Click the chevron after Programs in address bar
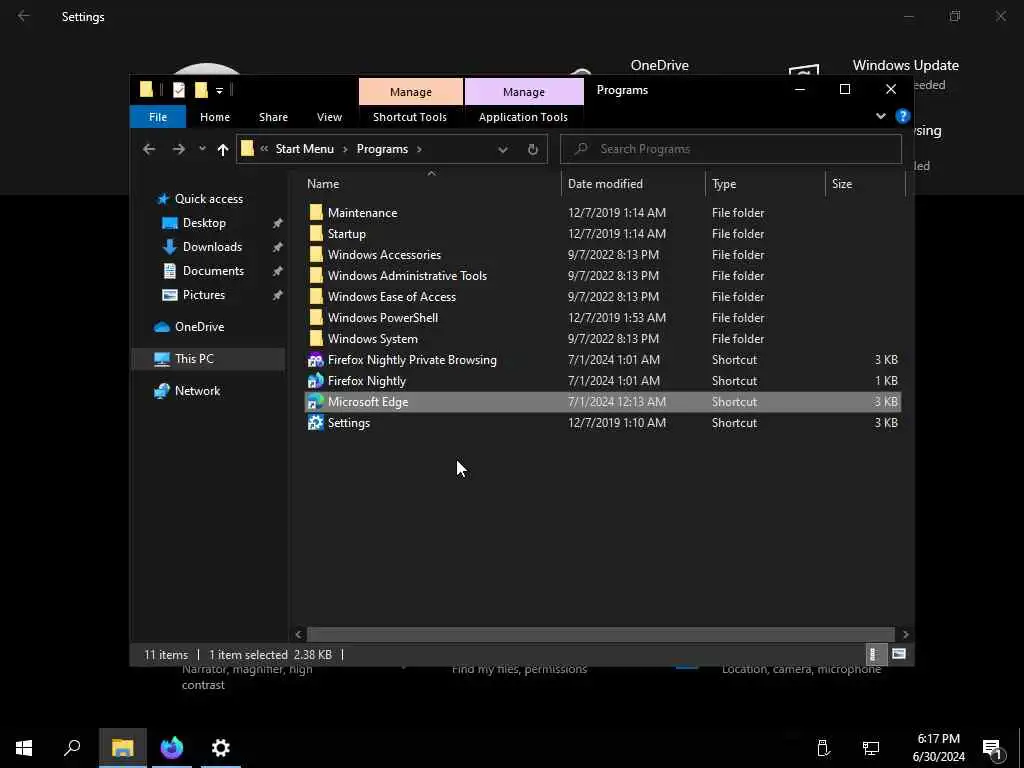Viewport: 1024px width, 768px height. coord(419,150)
